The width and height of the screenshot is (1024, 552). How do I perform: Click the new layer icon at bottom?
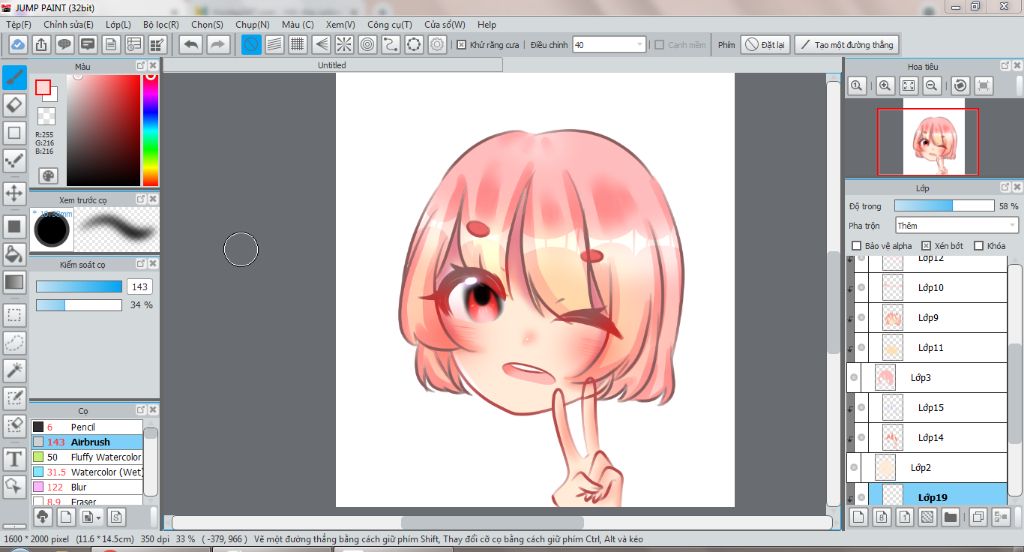click(x=859, y=517)
